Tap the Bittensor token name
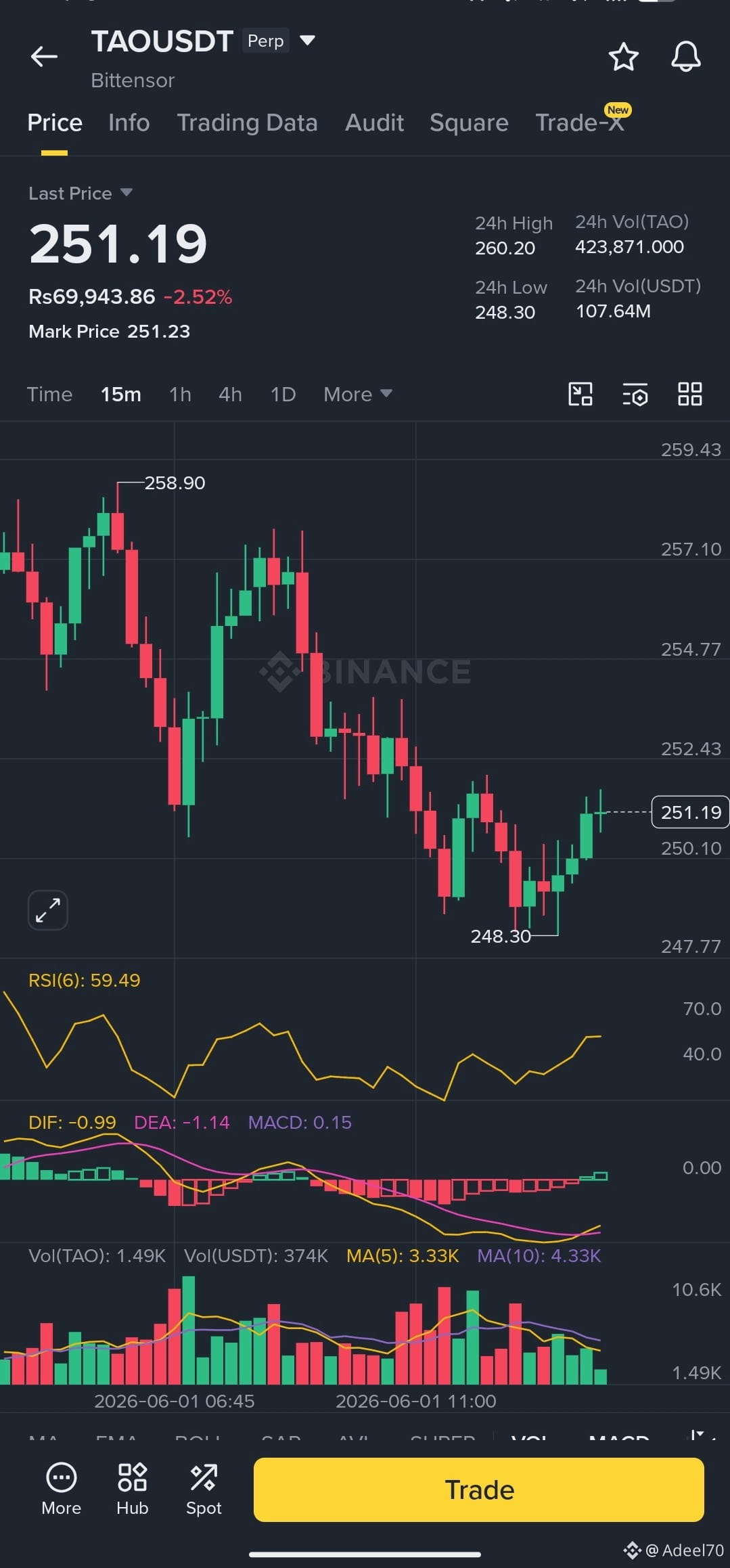Screen dimensions: 730x1568 pyautogui.click(x=133, y=80)
